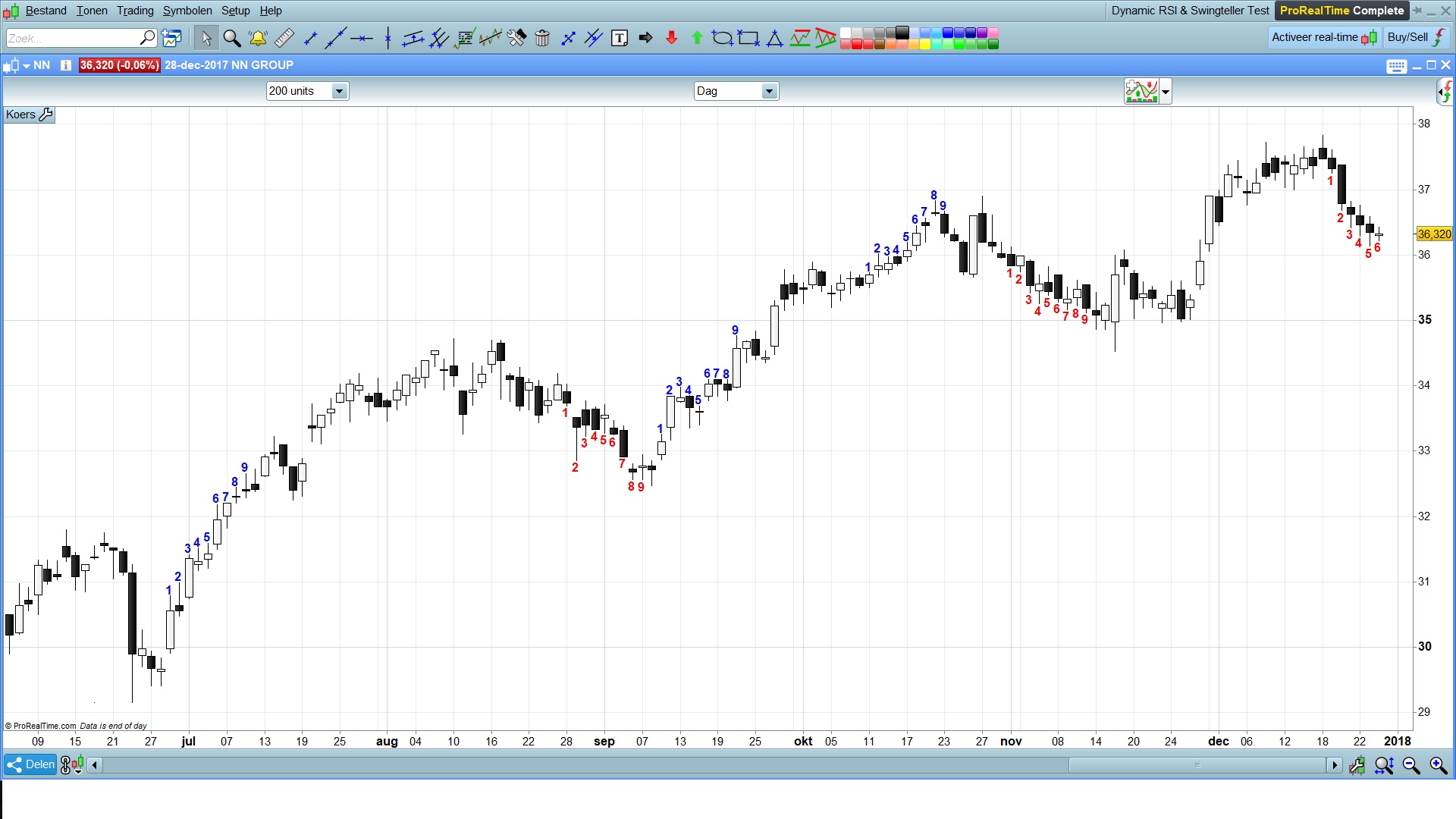Select the magnifier zoom tool
This screenshot has height=819, width=1456.
(x=232, y=38)
